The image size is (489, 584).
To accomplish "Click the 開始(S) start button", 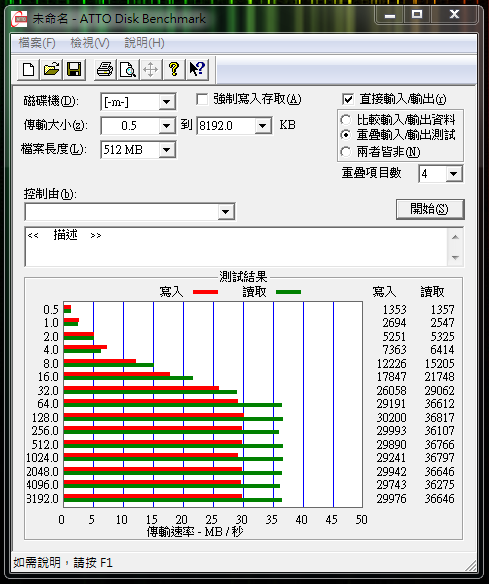I will [430, 209].
